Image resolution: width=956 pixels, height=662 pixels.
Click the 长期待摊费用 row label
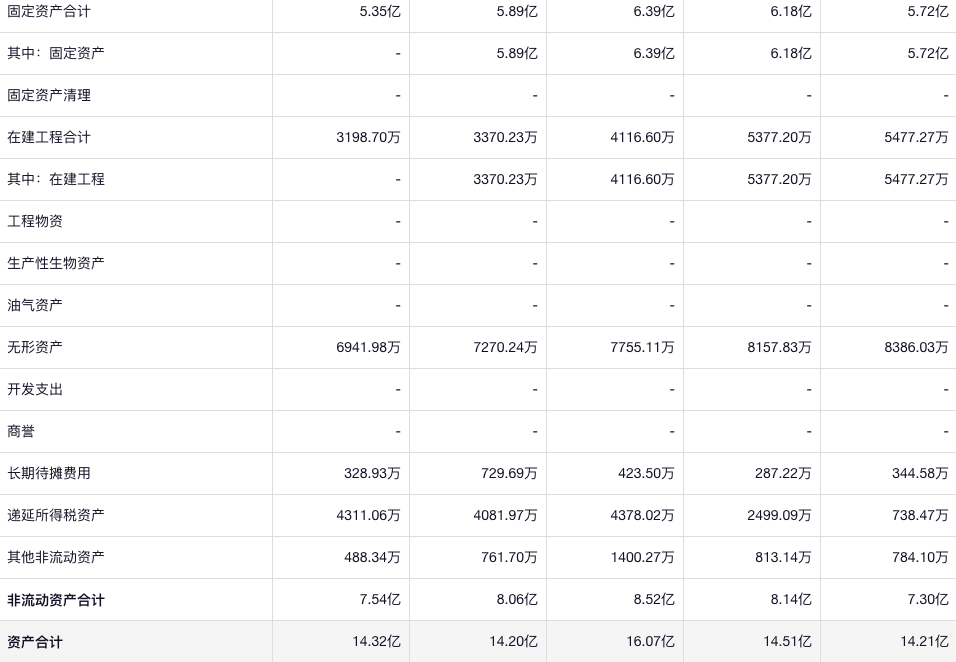pos(48,473)
